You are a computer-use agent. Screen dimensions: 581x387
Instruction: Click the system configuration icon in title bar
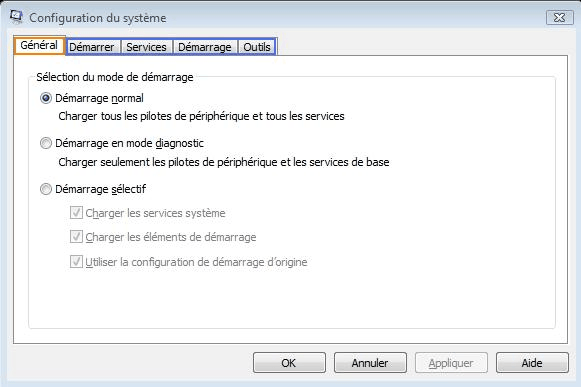click(x=16, y=17)
